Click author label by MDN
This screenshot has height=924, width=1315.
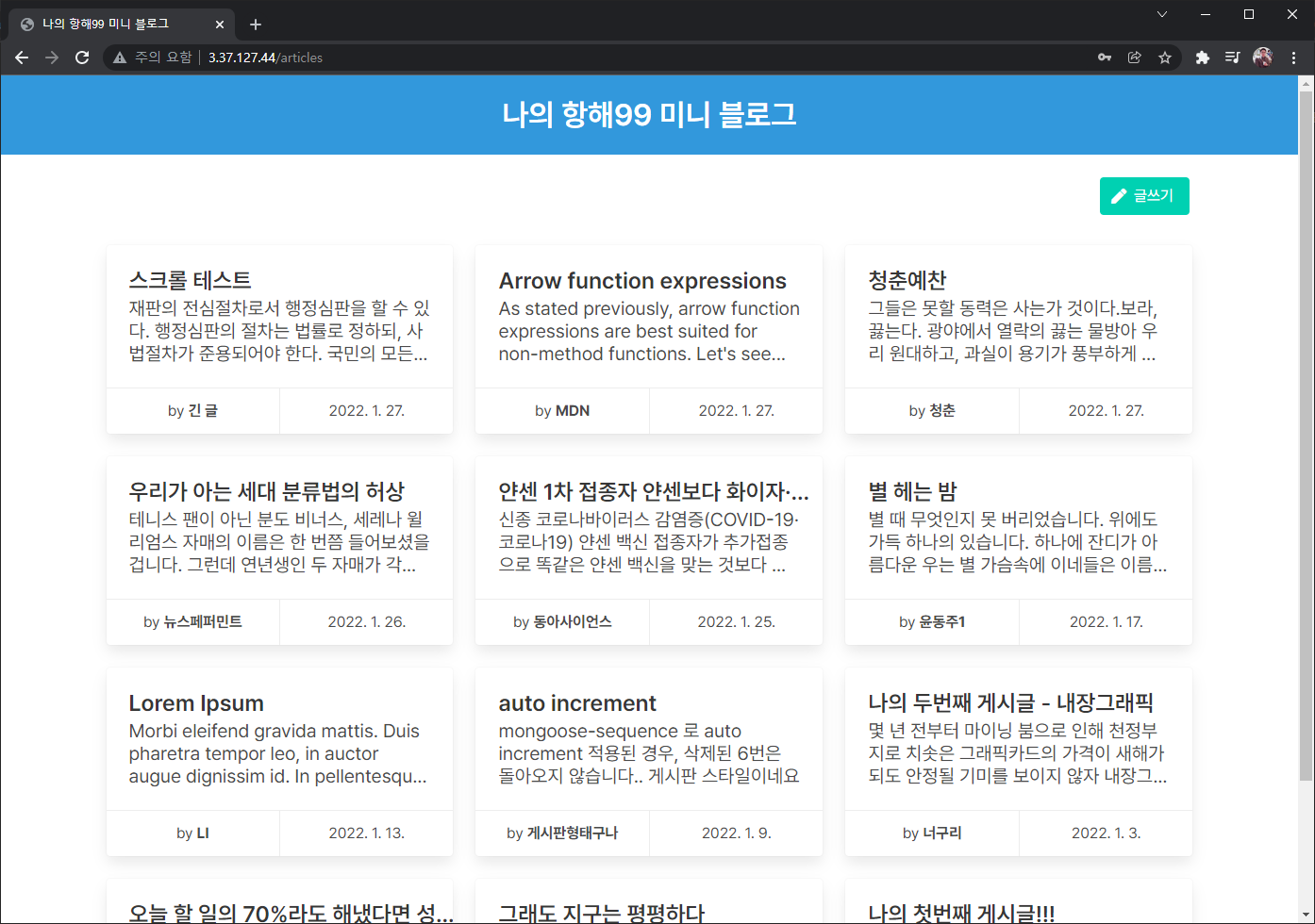coord(562,411)
